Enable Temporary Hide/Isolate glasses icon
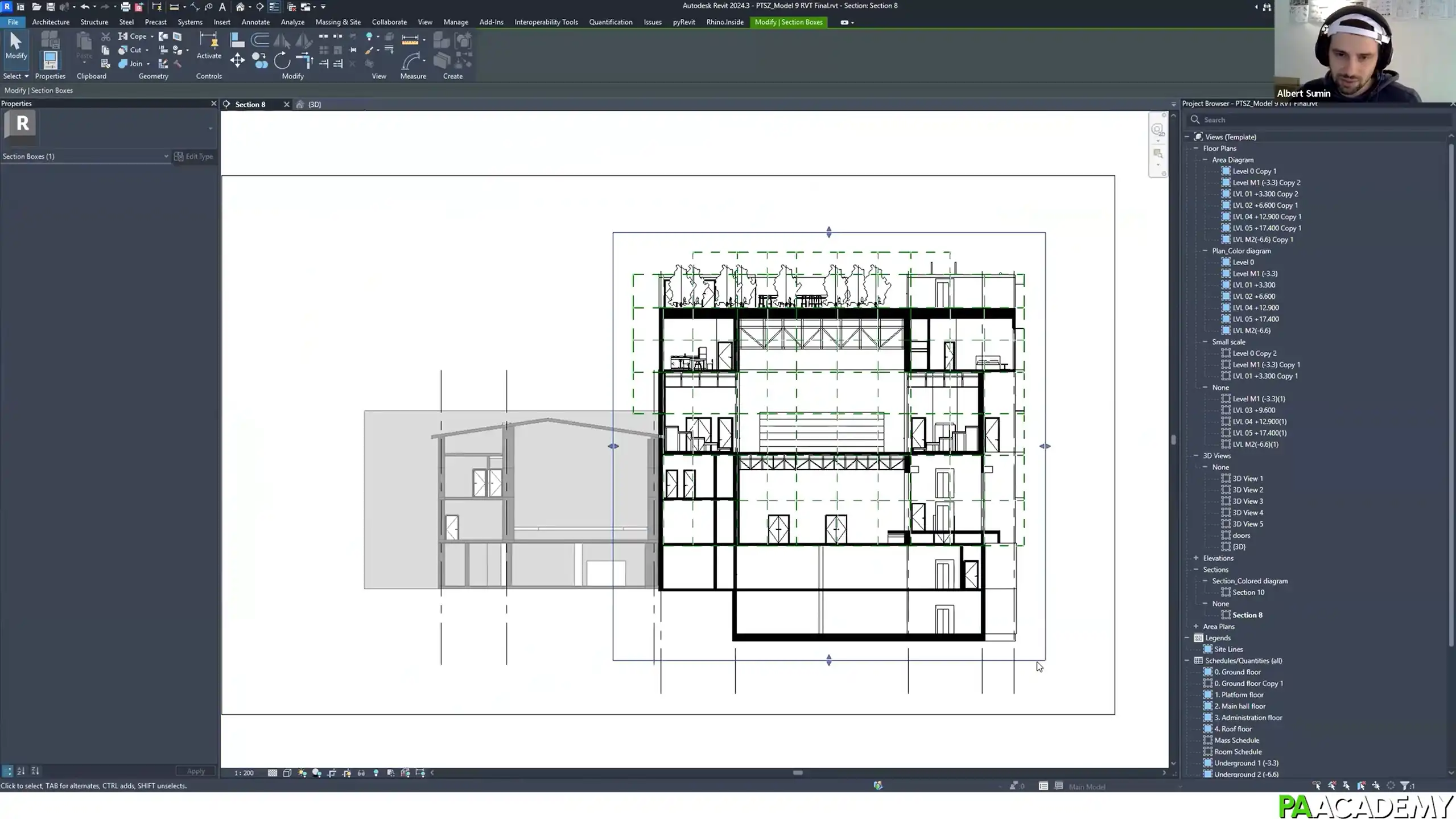The height and width of the screenshot is (819, 1456). pyautogui.click(x=362, y=773)
